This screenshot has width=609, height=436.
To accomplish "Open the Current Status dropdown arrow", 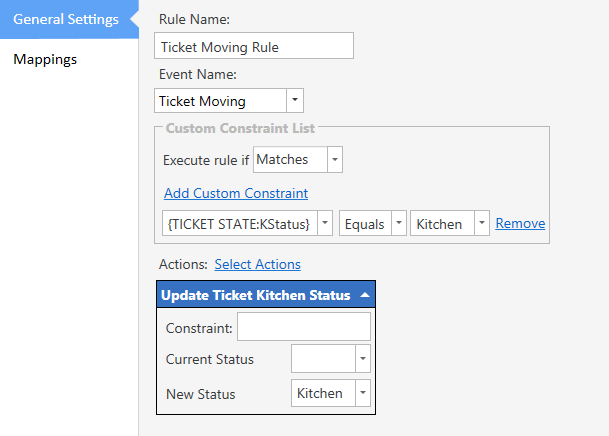I will (x=363, y=359).
